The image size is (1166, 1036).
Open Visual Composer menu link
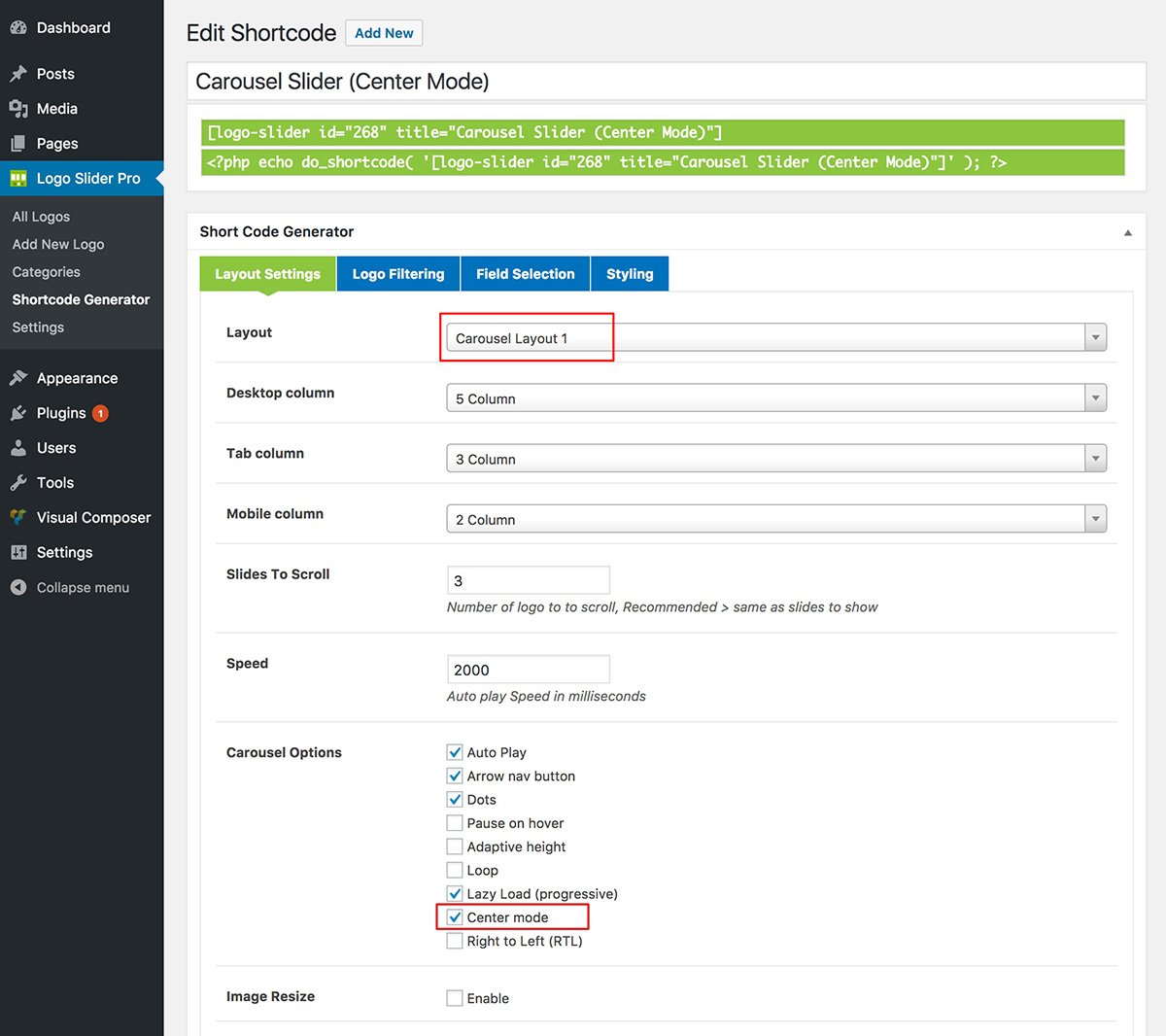tap(93, 517)
